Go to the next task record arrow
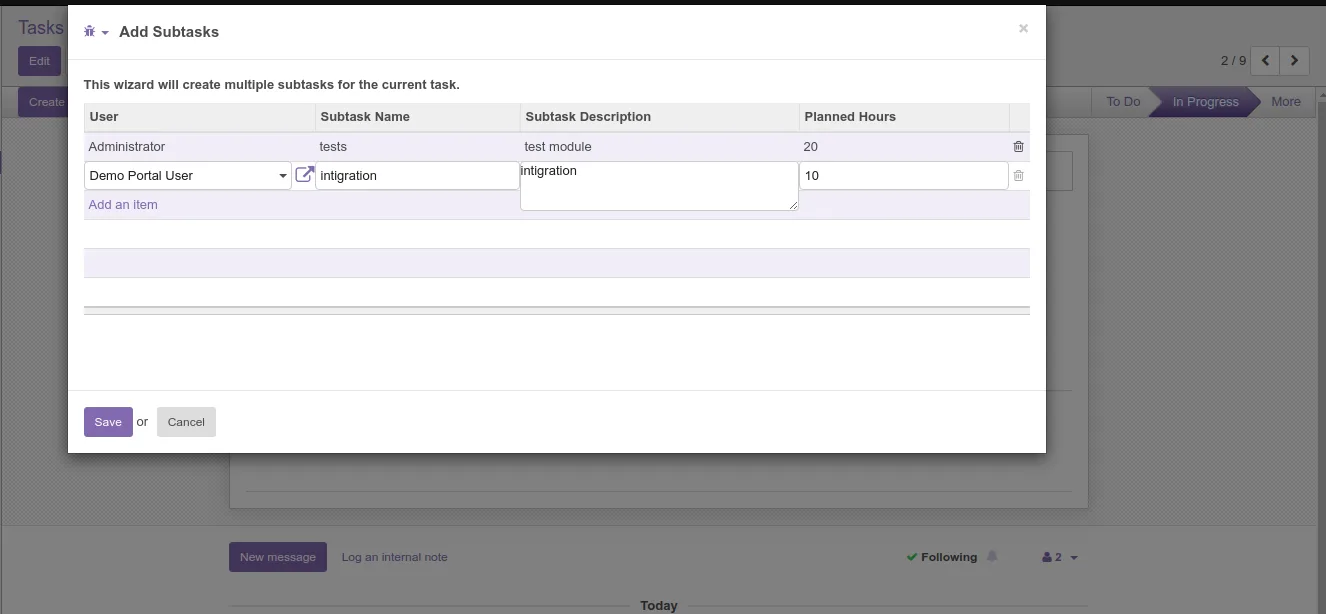 [1295, 60]
